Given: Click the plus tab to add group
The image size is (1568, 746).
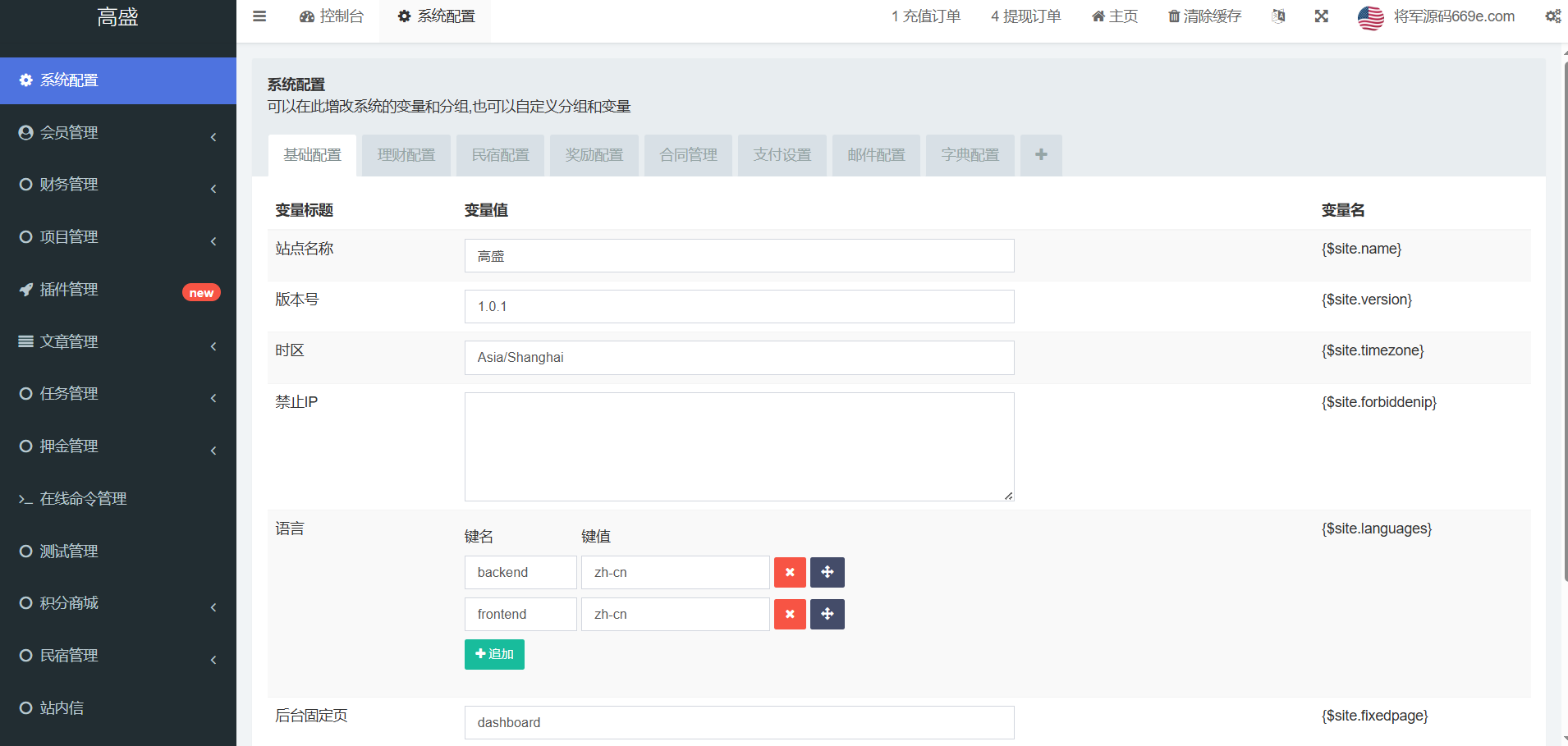Looking at the screenshot, I should [x=1041, y=155].
